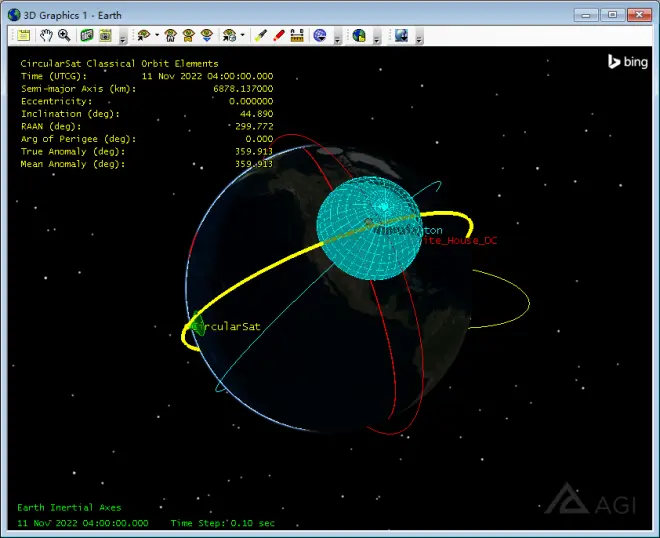The image size is (660, 538).
Task: Select the red marker annotation tool
Action: click(x=279, y=36)
